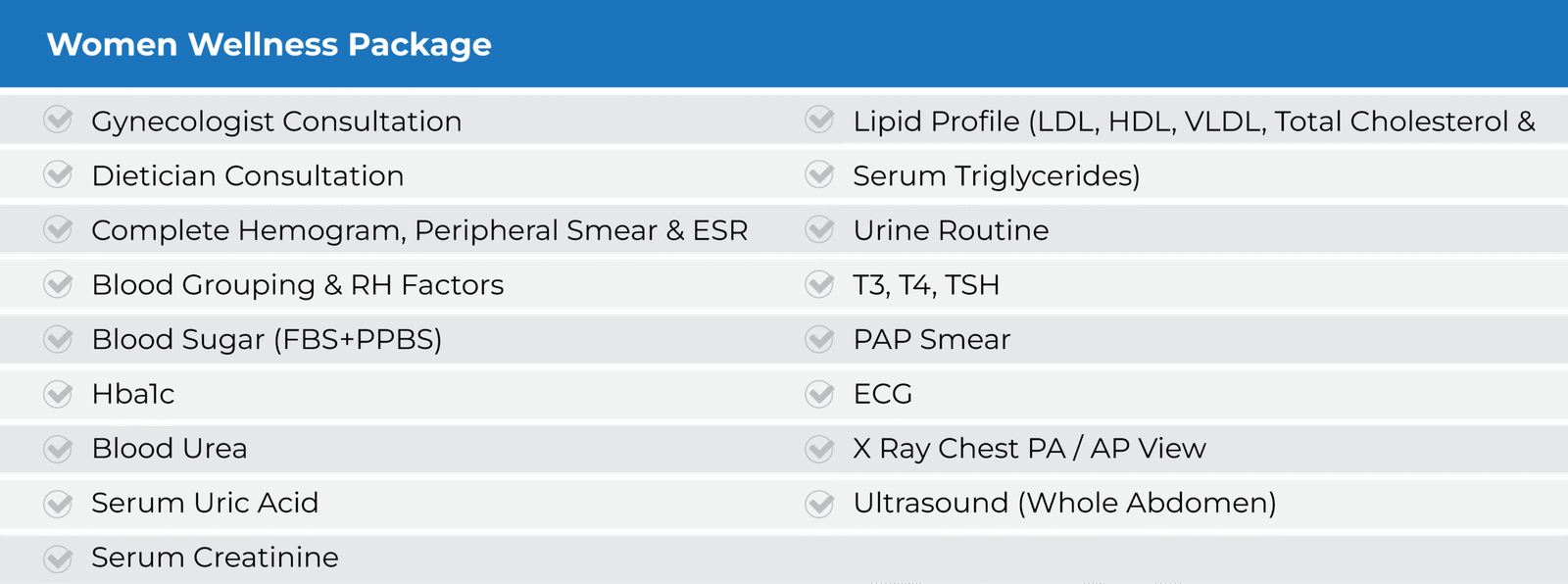Select the checkmark beside Lipid Profile
Viewport: 1568px width, 584px height.
[819, 120]
